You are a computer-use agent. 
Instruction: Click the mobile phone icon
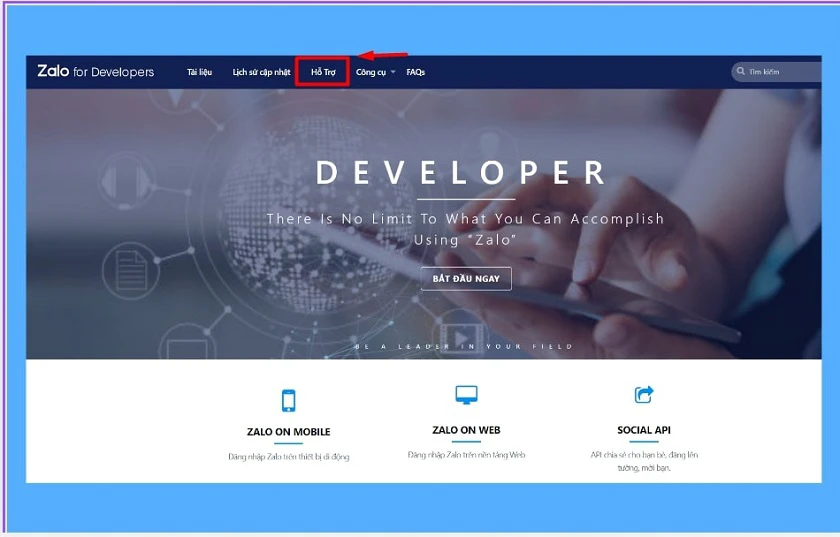click(x=289, y=400)
